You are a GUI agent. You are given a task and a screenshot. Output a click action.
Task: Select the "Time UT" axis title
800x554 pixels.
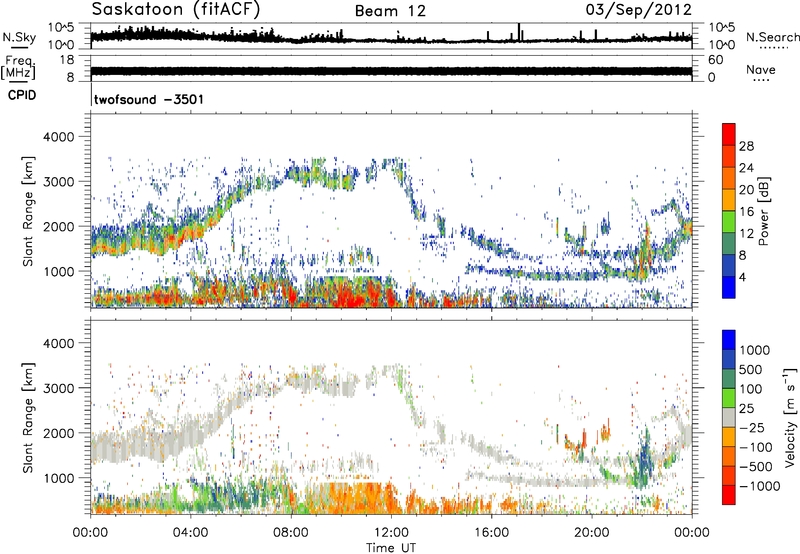[391, 548]
